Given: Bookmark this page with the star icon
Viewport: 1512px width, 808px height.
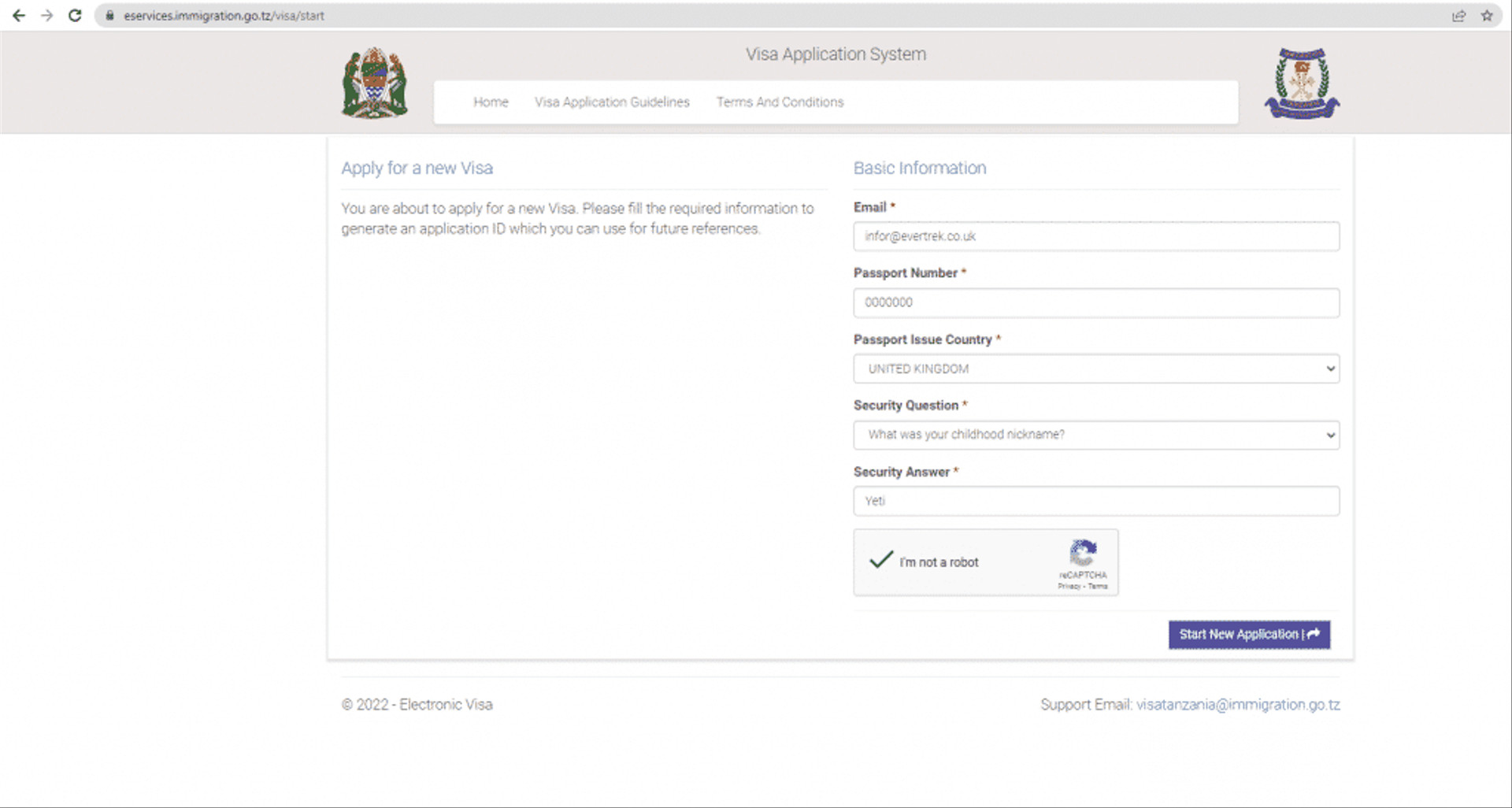Looking at the screenshot, I should [x=1487, y=15].
